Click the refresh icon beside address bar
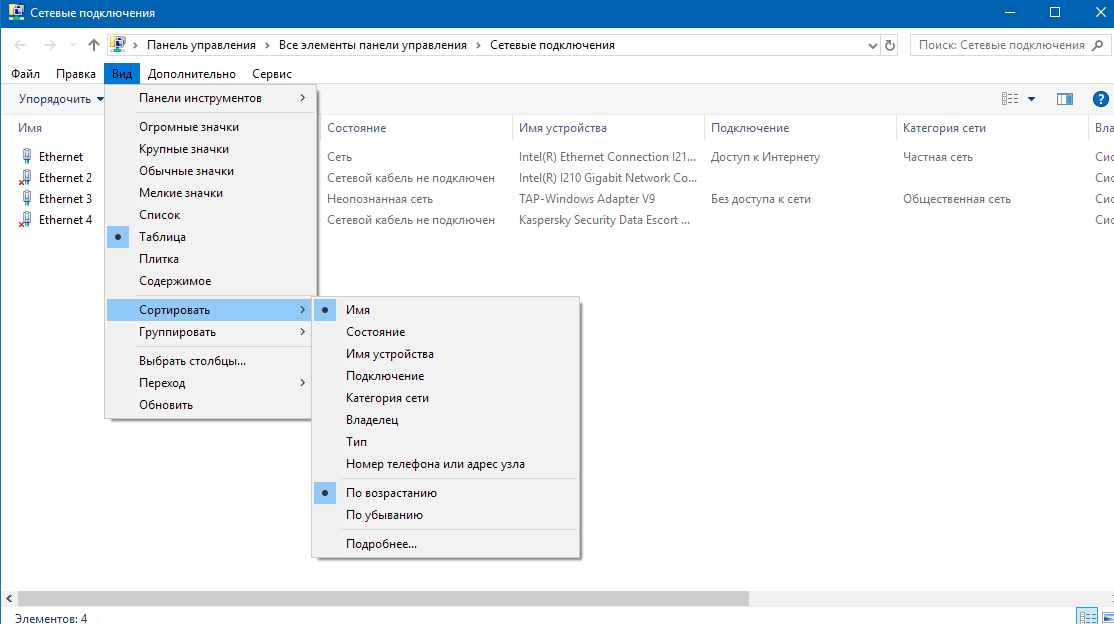The height and width of the screenshot is (624, 1114). pyautogui.click(x=890, y=45)
